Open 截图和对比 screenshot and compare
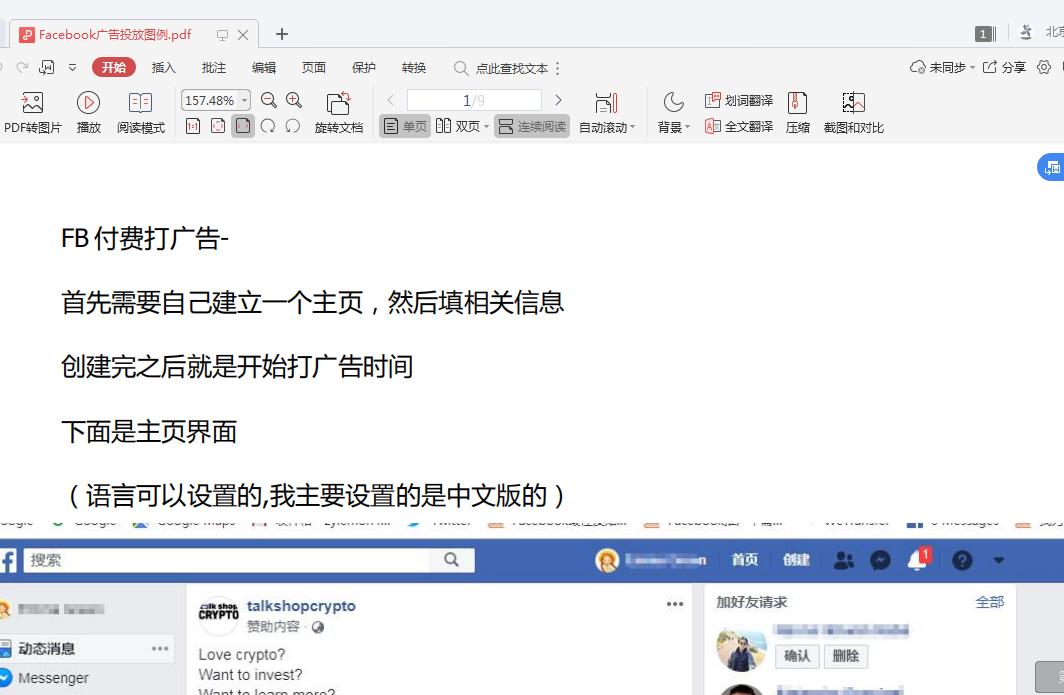The width and height of the screenshot is (1064, 695). (x=853, y=112)
